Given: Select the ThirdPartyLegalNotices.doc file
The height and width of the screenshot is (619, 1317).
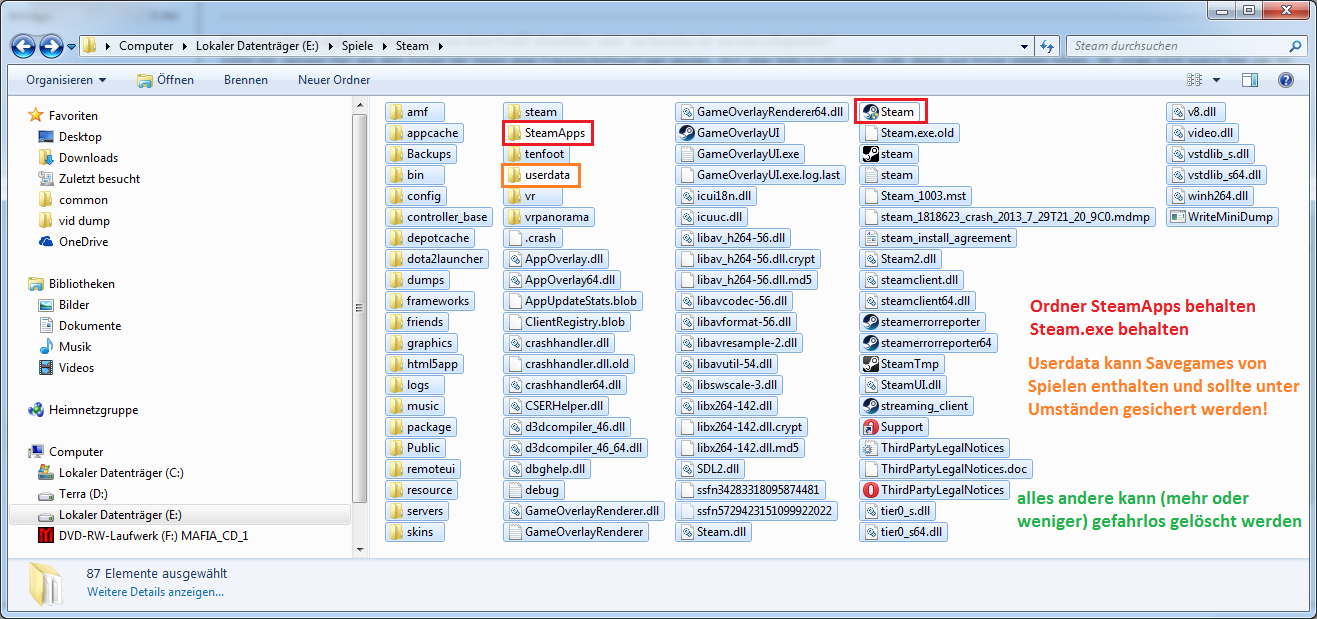Looking at the screenshot, I should coord(944,469).
